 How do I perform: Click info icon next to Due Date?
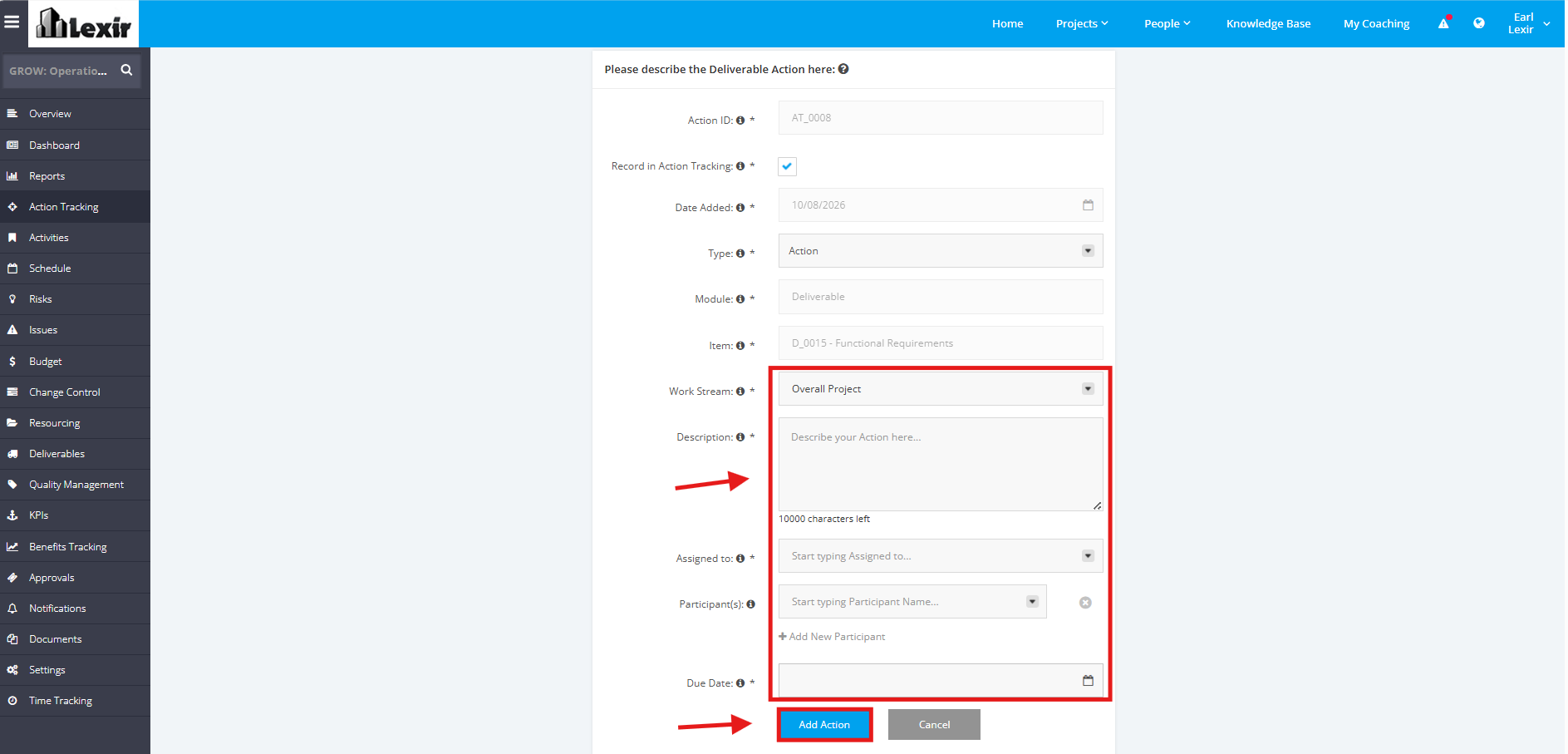pos(740,683)
